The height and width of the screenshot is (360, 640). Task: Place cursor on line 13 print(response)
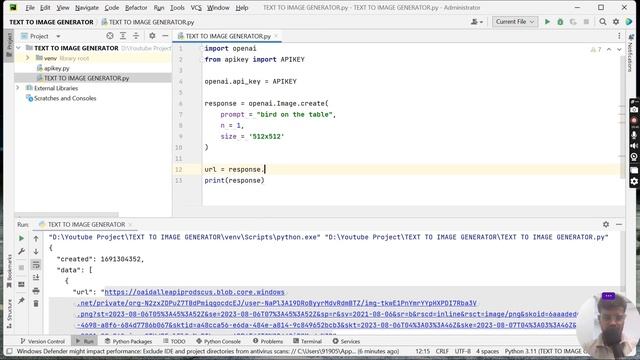(234, 180)
